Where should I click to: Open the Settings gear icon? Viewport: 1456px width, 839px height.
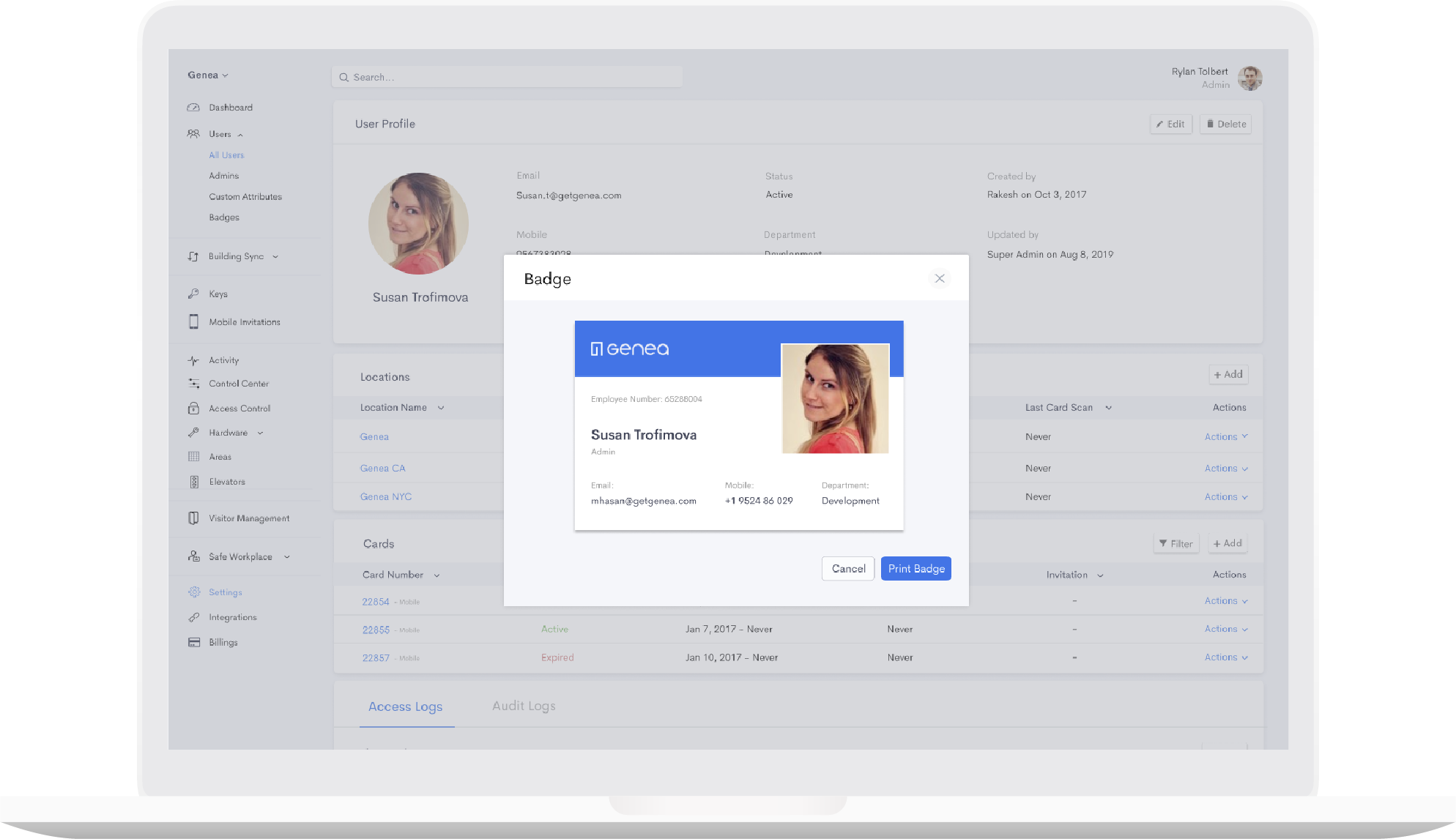[x=193, y=592]
